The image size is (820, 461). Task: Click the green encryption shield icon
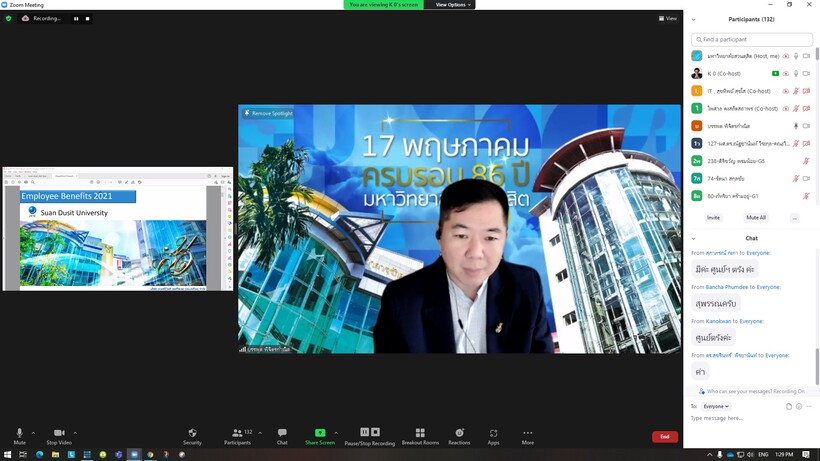pos(8,18)
